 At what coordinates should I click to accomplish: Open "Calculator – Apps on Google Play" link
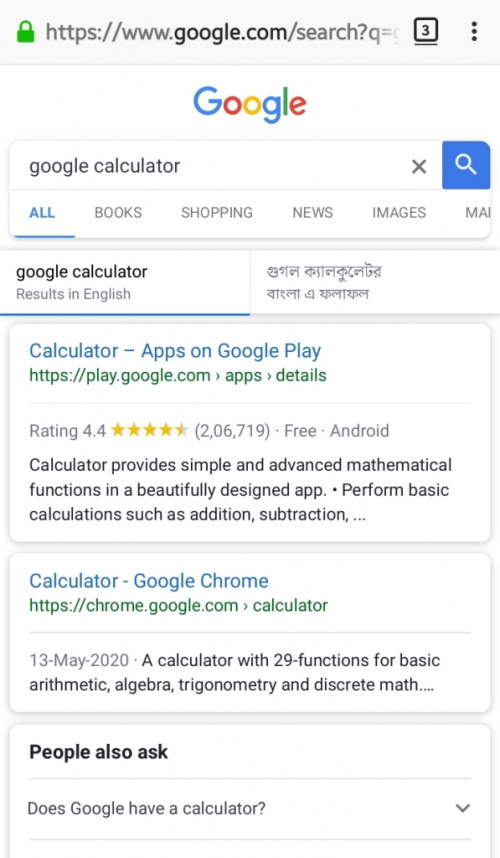coord(175,351)
